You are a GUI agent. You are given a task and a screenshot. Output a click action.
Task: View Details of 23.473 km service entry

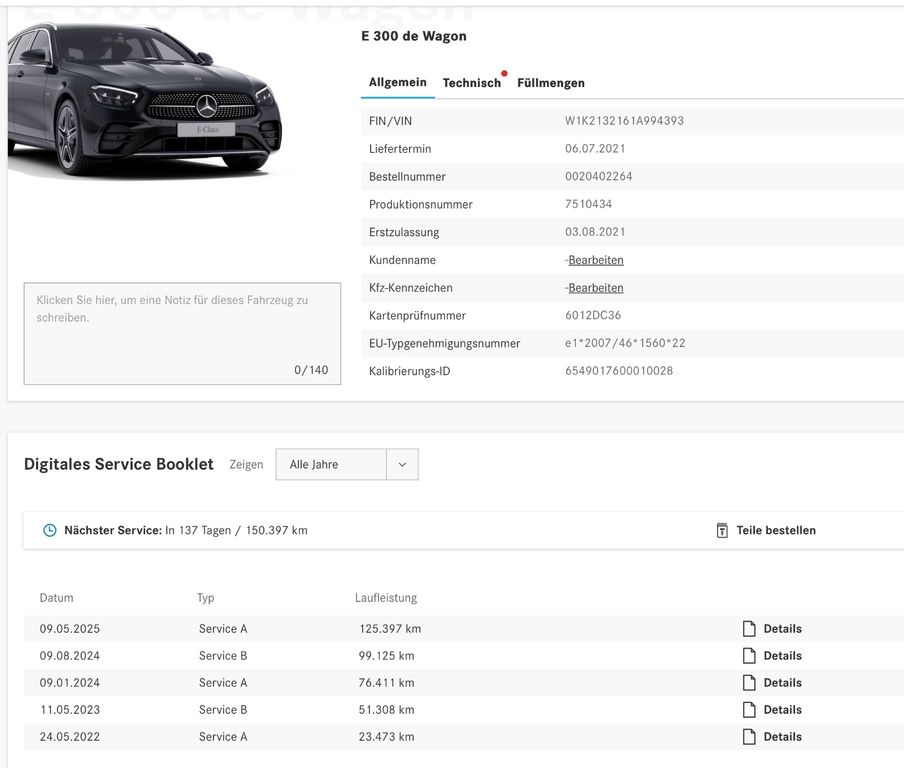pos(782,737)
